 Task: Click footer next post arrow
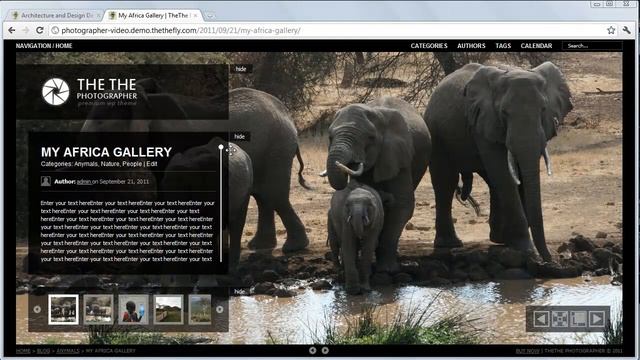coord(325,350)
